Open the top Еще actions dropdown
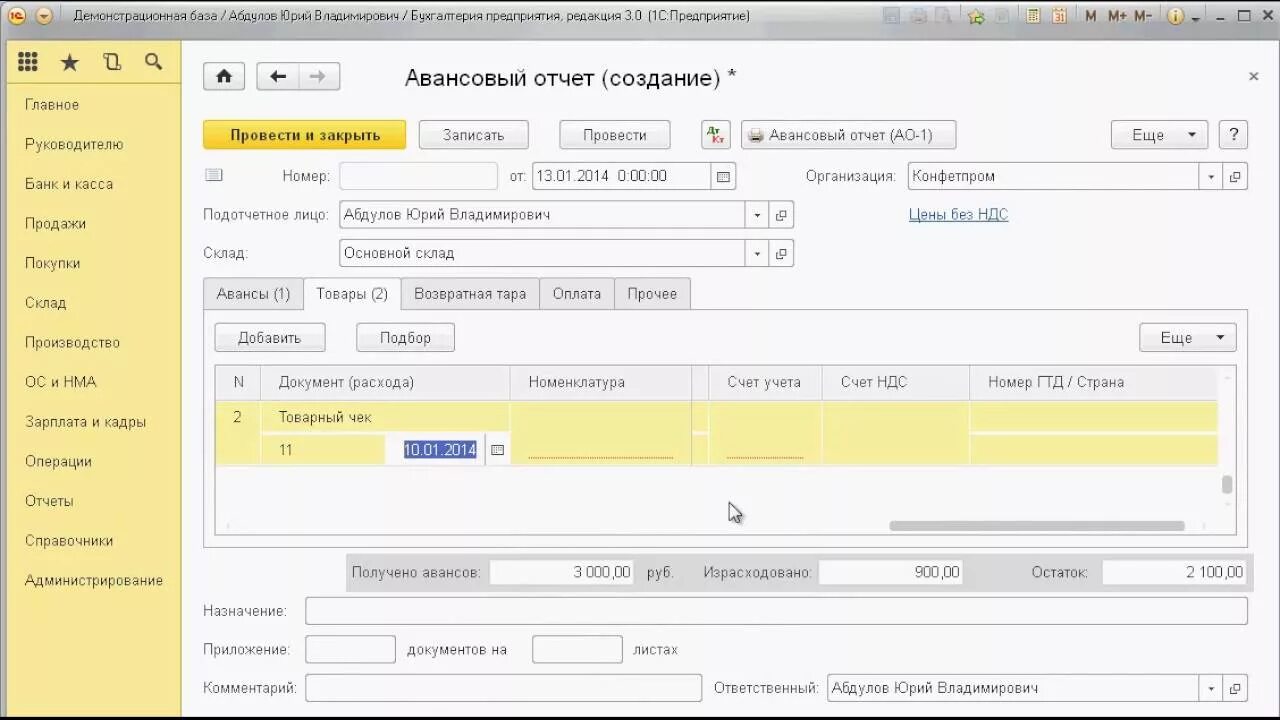 tap(1159, 135)
